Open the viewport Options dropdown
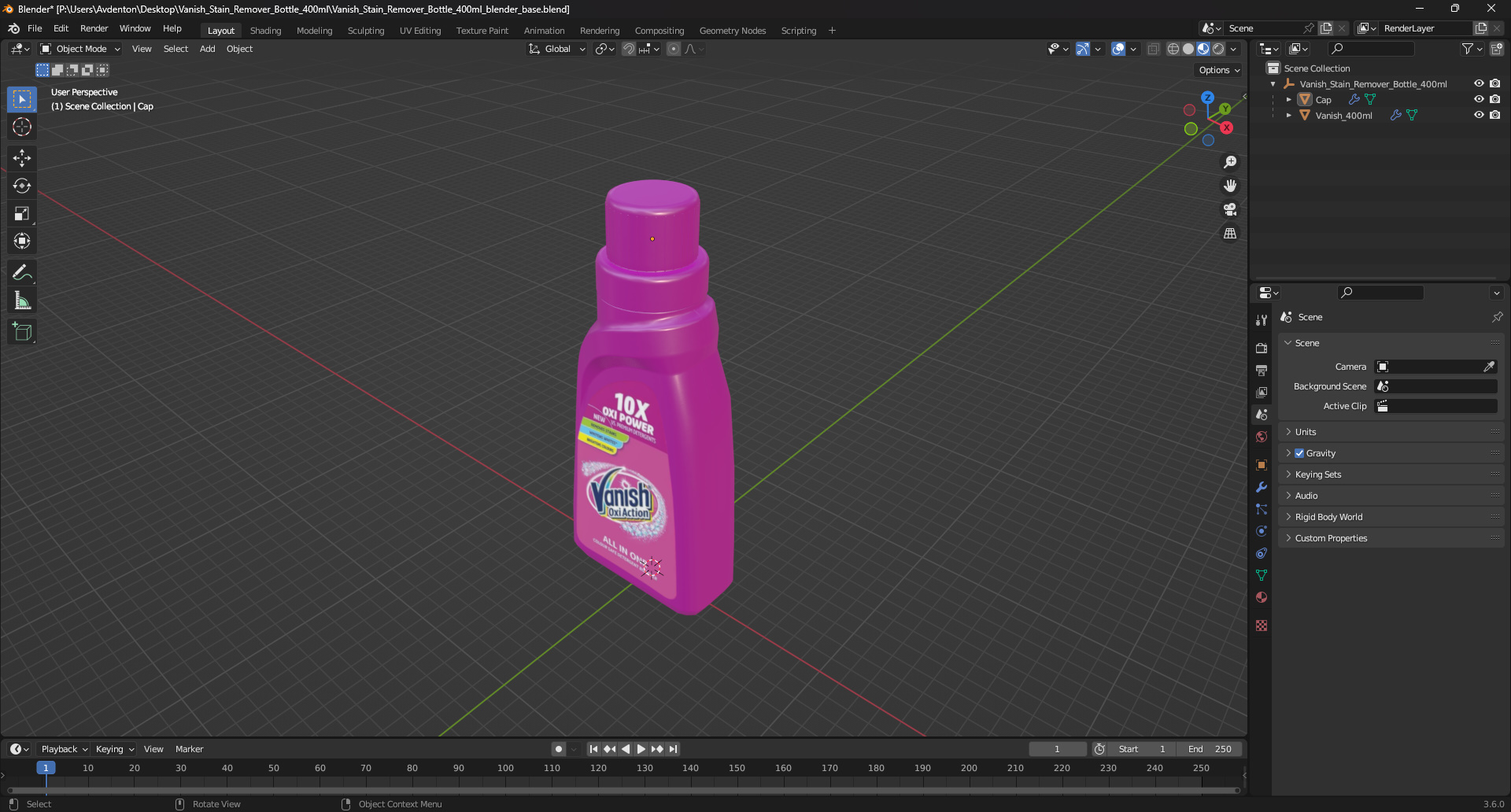Image resolution: width=1511 pixels, height=812 pixels. pyautogui.click(x=1219, y=70)
